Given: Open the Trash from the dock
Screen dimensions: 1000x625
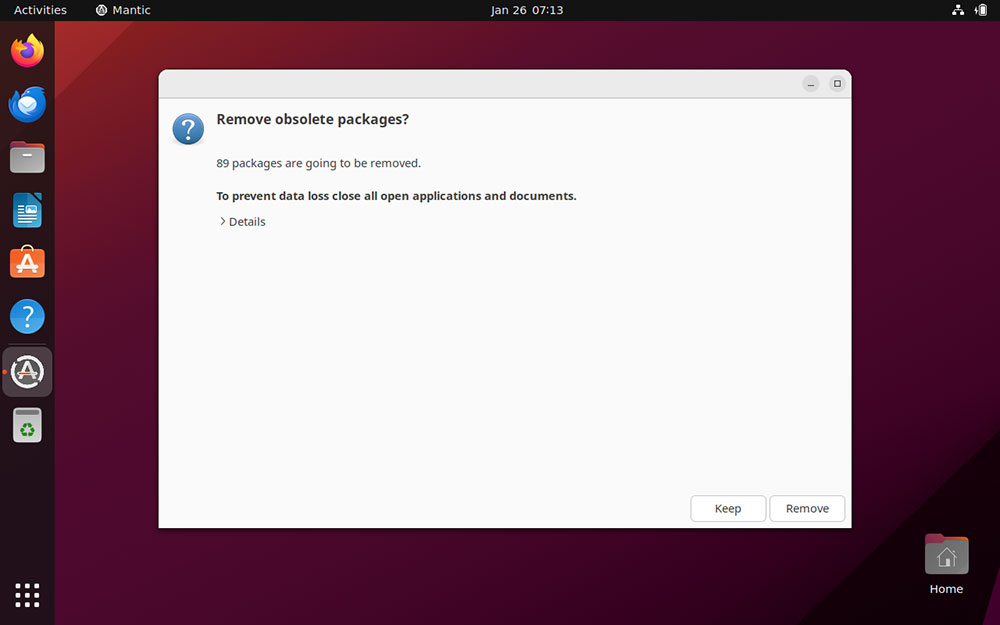Looking at the screenshot, I should (x=27, y=424).
